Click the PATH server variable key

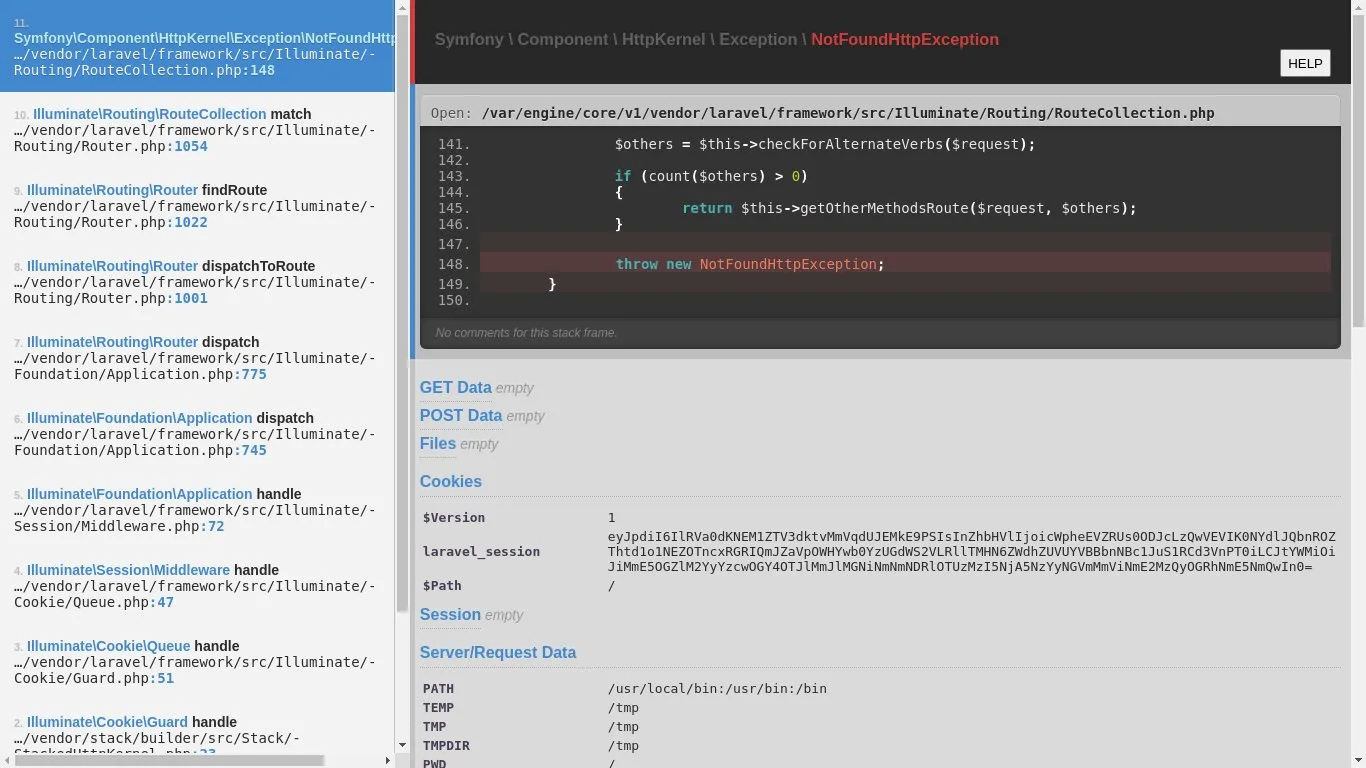(x=438, y=689)
